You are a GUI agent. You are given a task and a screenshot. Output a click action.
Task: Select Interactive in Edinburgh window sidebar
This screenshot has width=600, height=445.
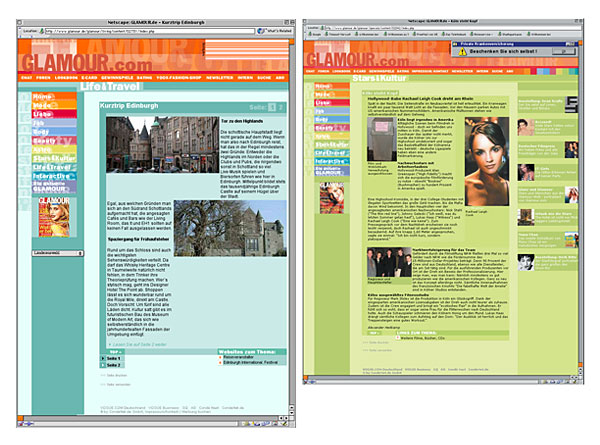(54, 176)
